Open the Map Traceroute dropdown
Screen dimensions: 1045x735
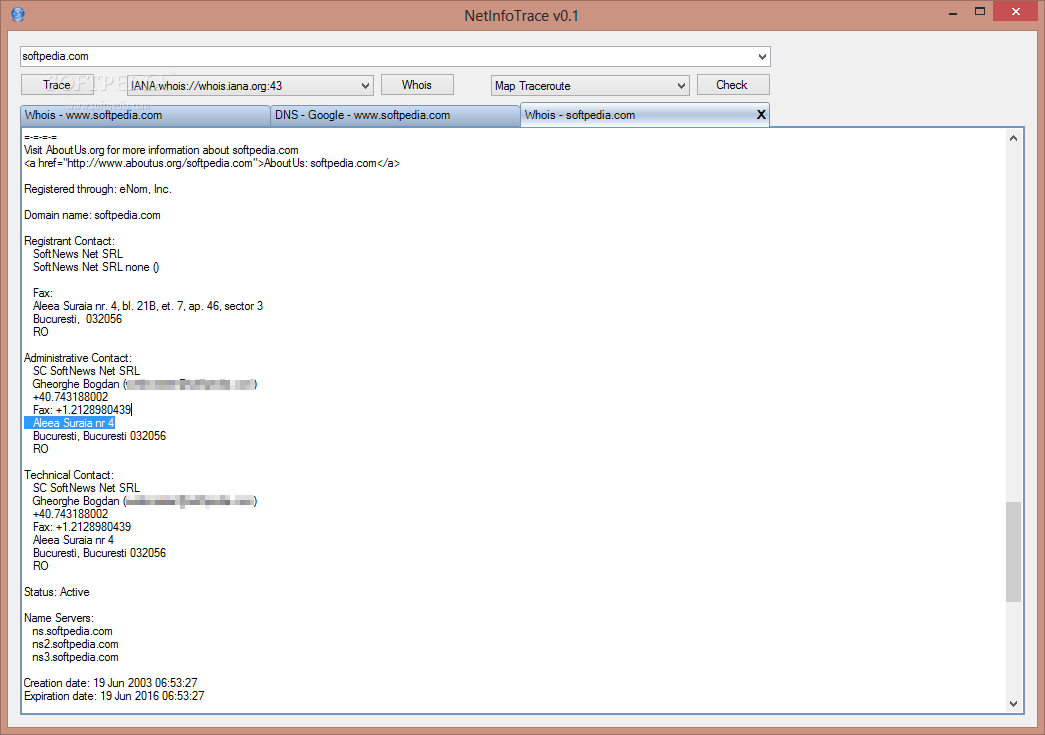coord(681,86)
